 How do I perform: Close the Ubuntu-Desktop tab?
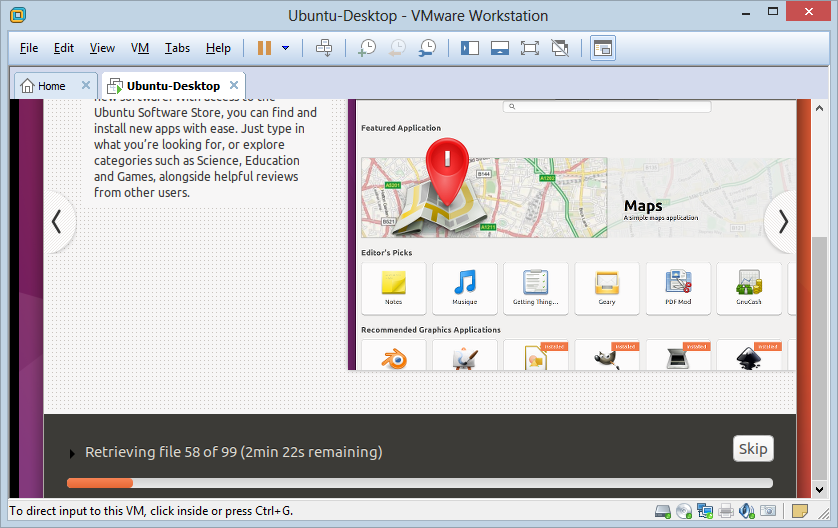[234, 86]
